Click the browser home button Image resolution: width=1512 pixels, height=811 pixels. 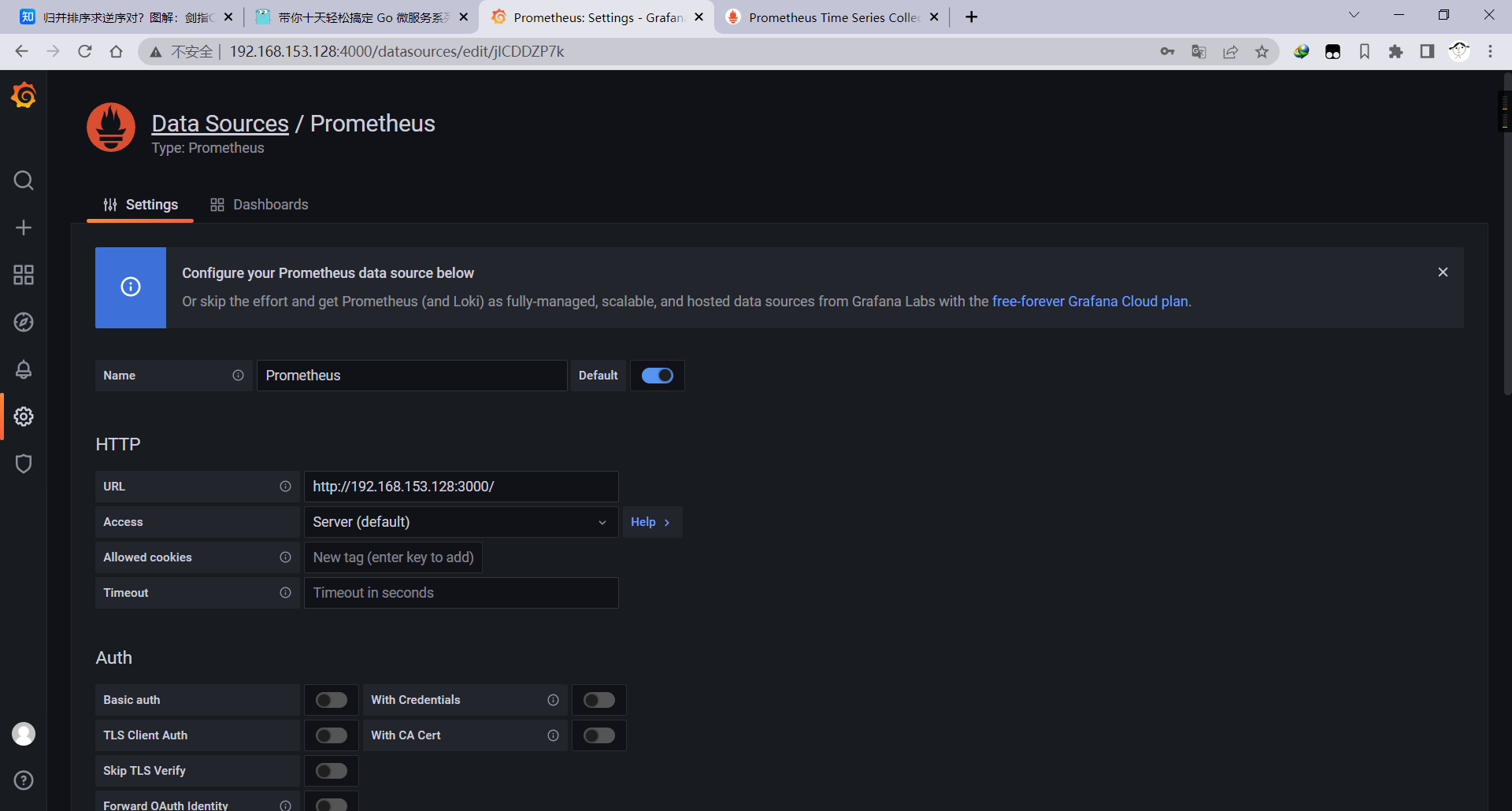click(x=117, y=51)
